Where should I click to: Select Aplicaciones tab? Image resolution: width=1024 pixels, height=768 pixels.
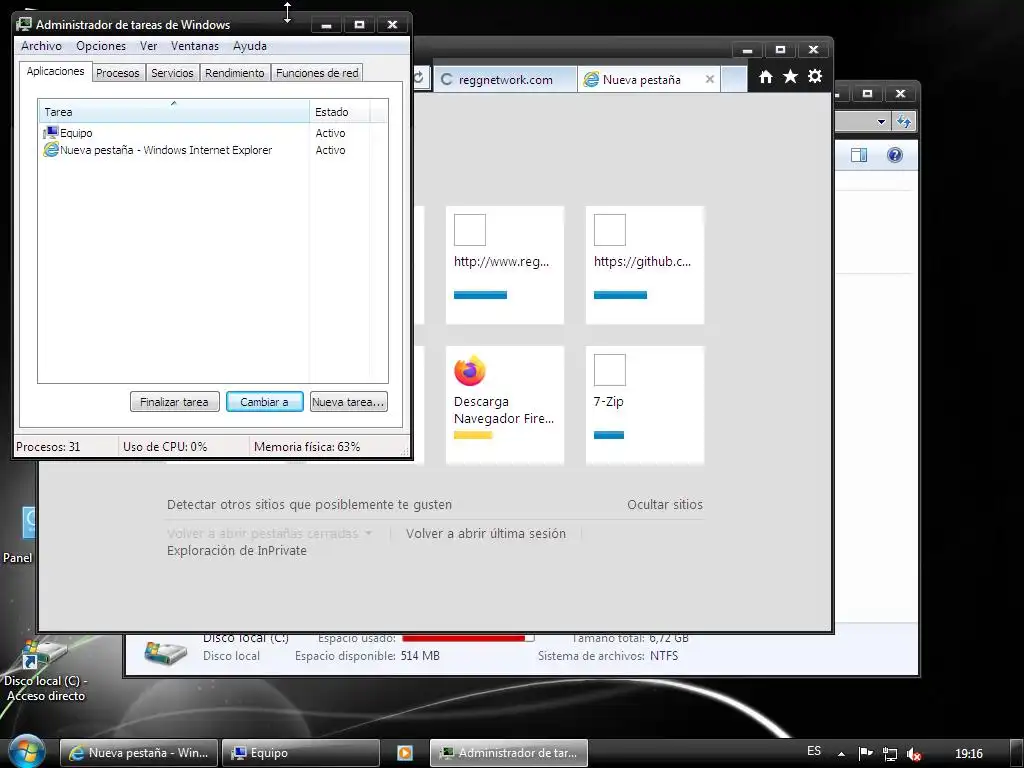tap(56, 71)
